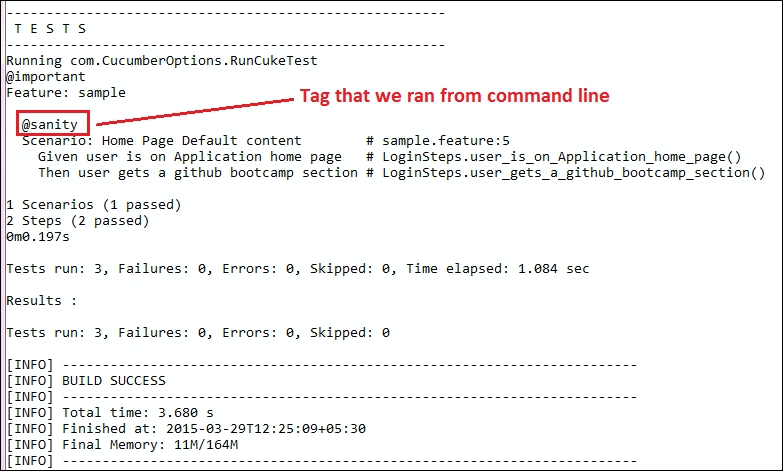This screenshot has width=783, height=471.
Task: Click the '0m0.197s' duration line
Action: click(38, 237)
